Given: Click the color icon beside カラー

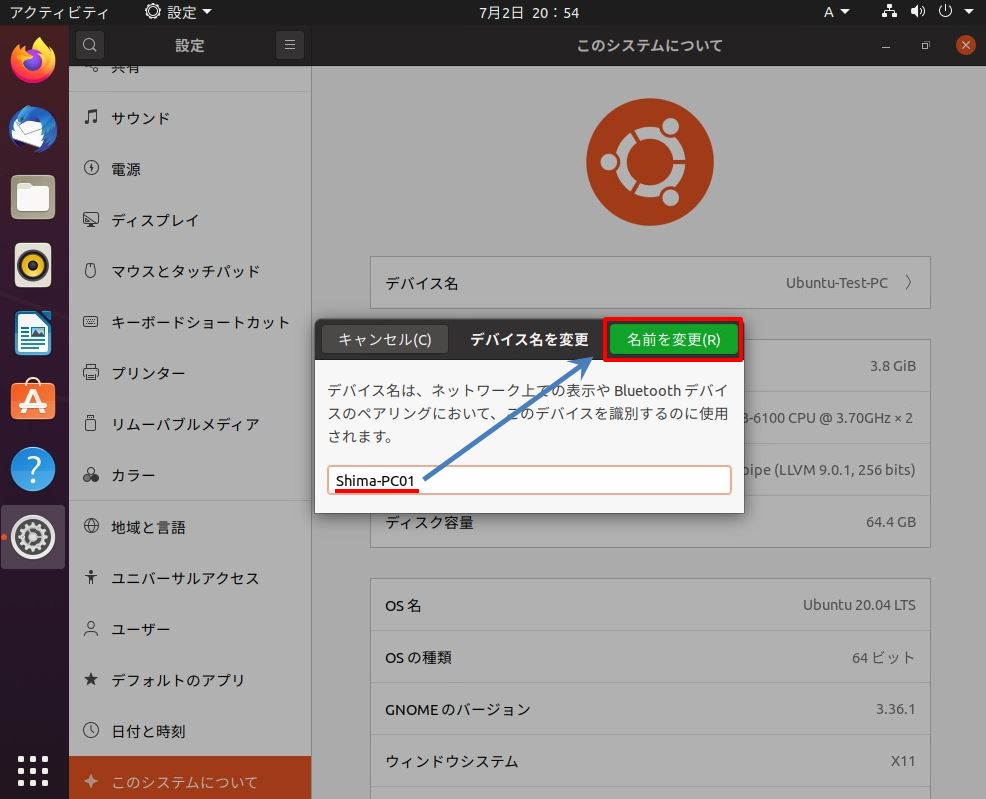Looking at the screenshot, I should pos(91,475).
